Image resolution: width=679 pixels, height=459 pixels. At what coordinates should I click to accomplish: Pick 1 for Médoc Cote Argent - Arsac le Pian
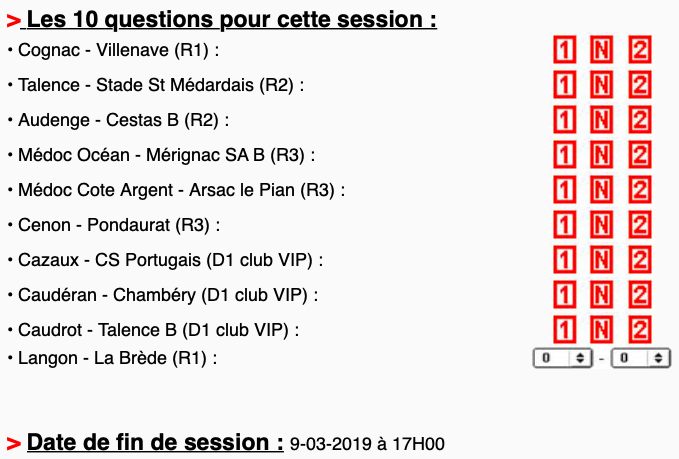point(565,190)
